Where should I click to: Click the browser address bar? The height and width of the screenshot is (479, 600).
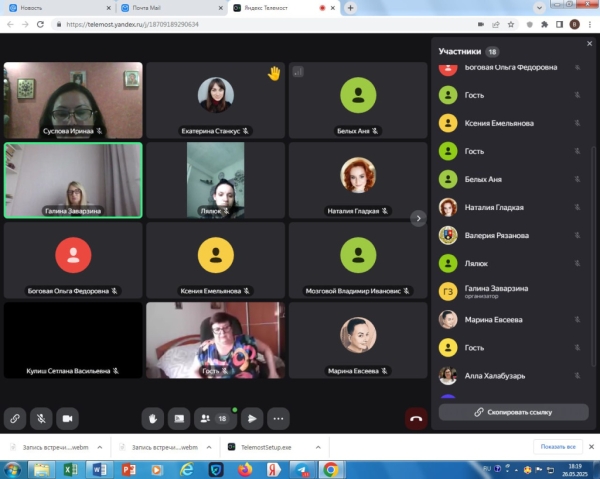coord(250,23)
